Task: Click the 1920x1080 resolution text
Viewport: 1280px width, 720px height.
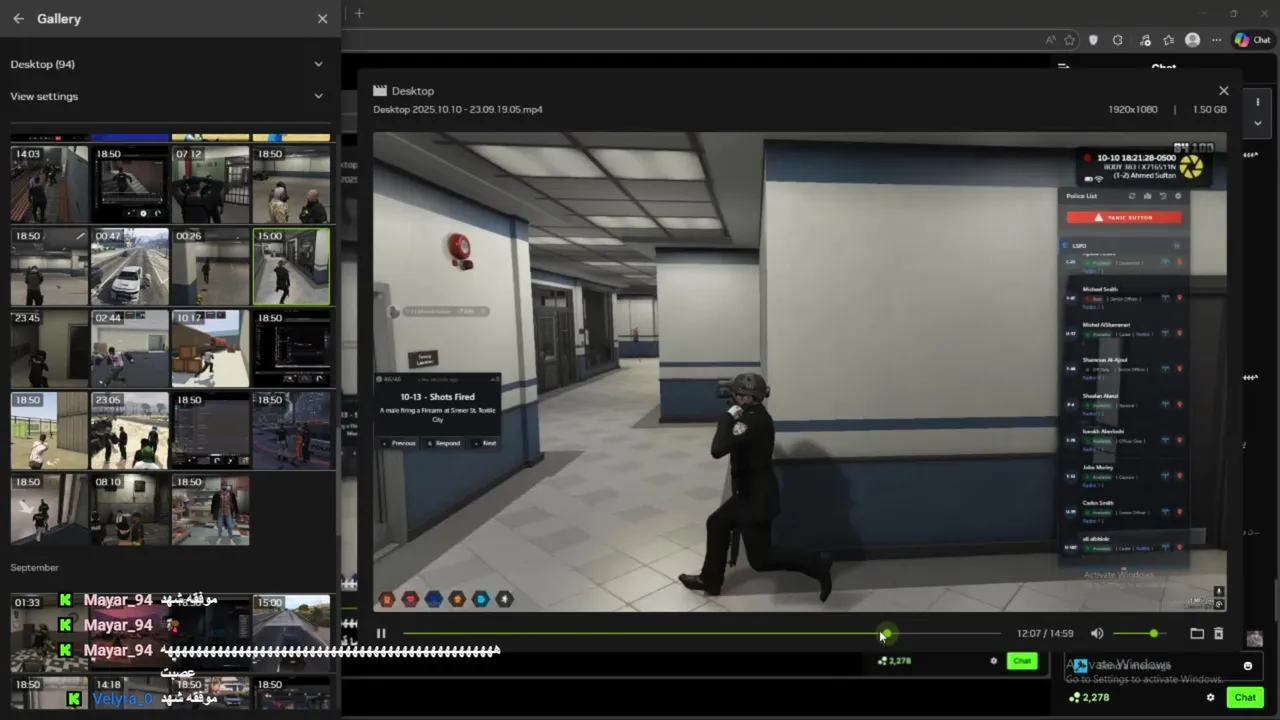Action: (1132, 109)
